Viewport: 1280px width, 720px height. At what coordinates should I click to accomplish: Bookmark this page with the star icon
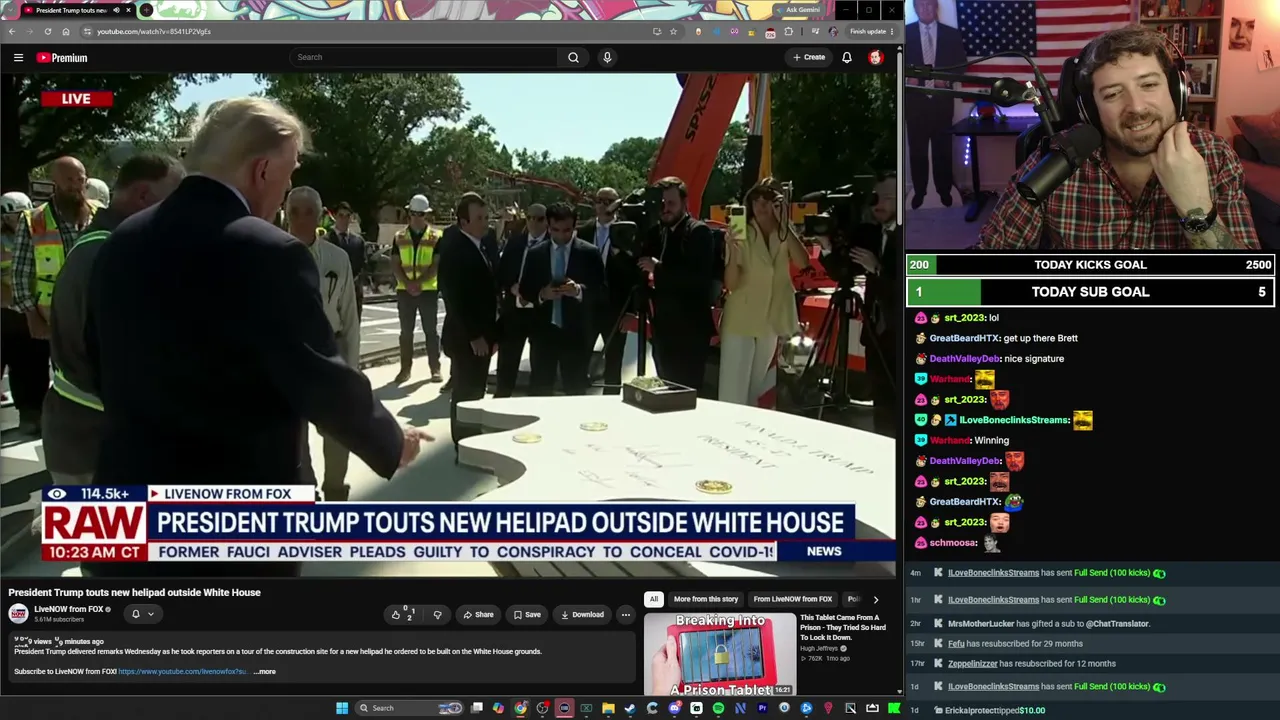tap(673, 31)
